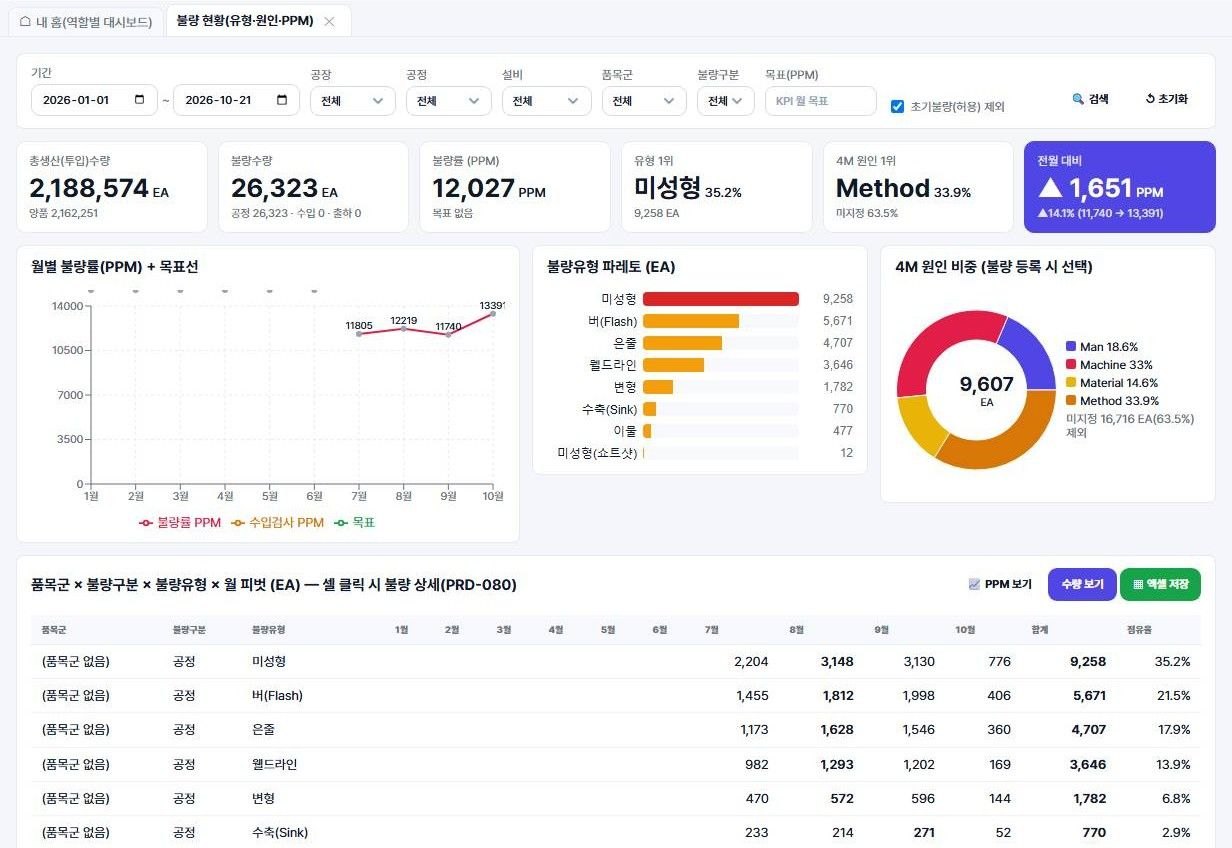Click the 8월 data point 12219
The height and width of the screenshot is (848, 1232).
click(x=404, y=328)
